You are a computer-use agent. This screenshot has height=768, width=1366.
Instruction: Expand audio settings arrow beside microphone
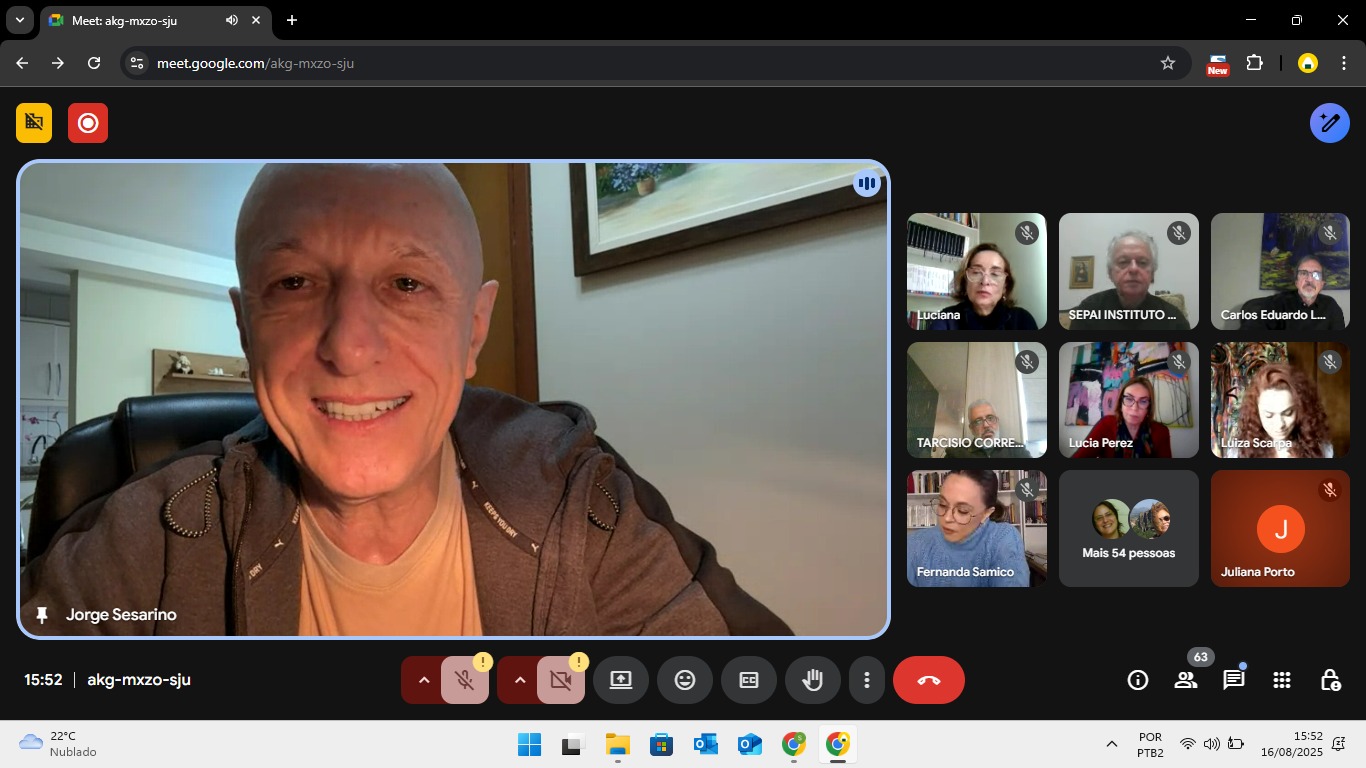[x=423, y=680]
